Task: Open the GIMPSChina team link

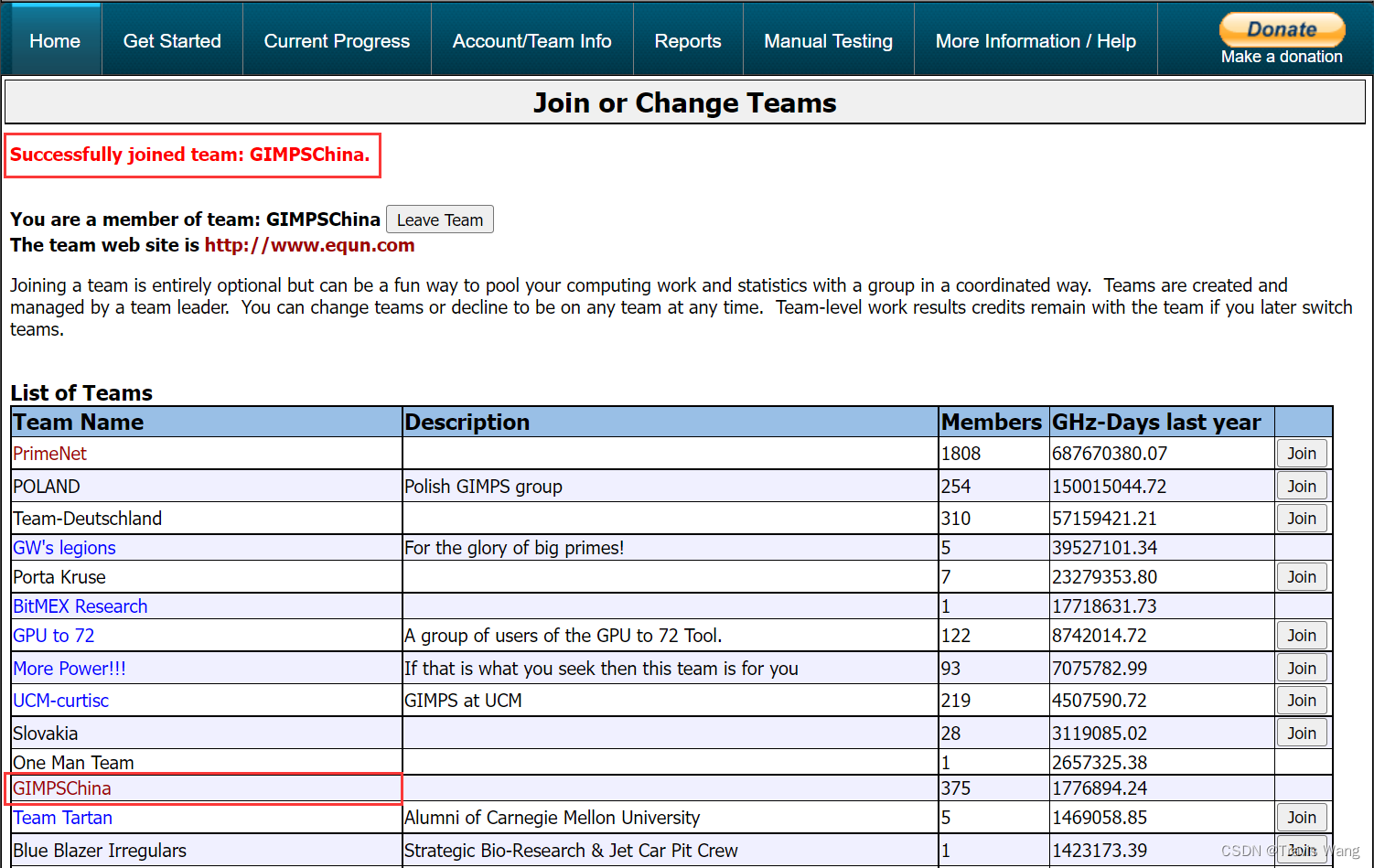Action: [x=61, y=788]
